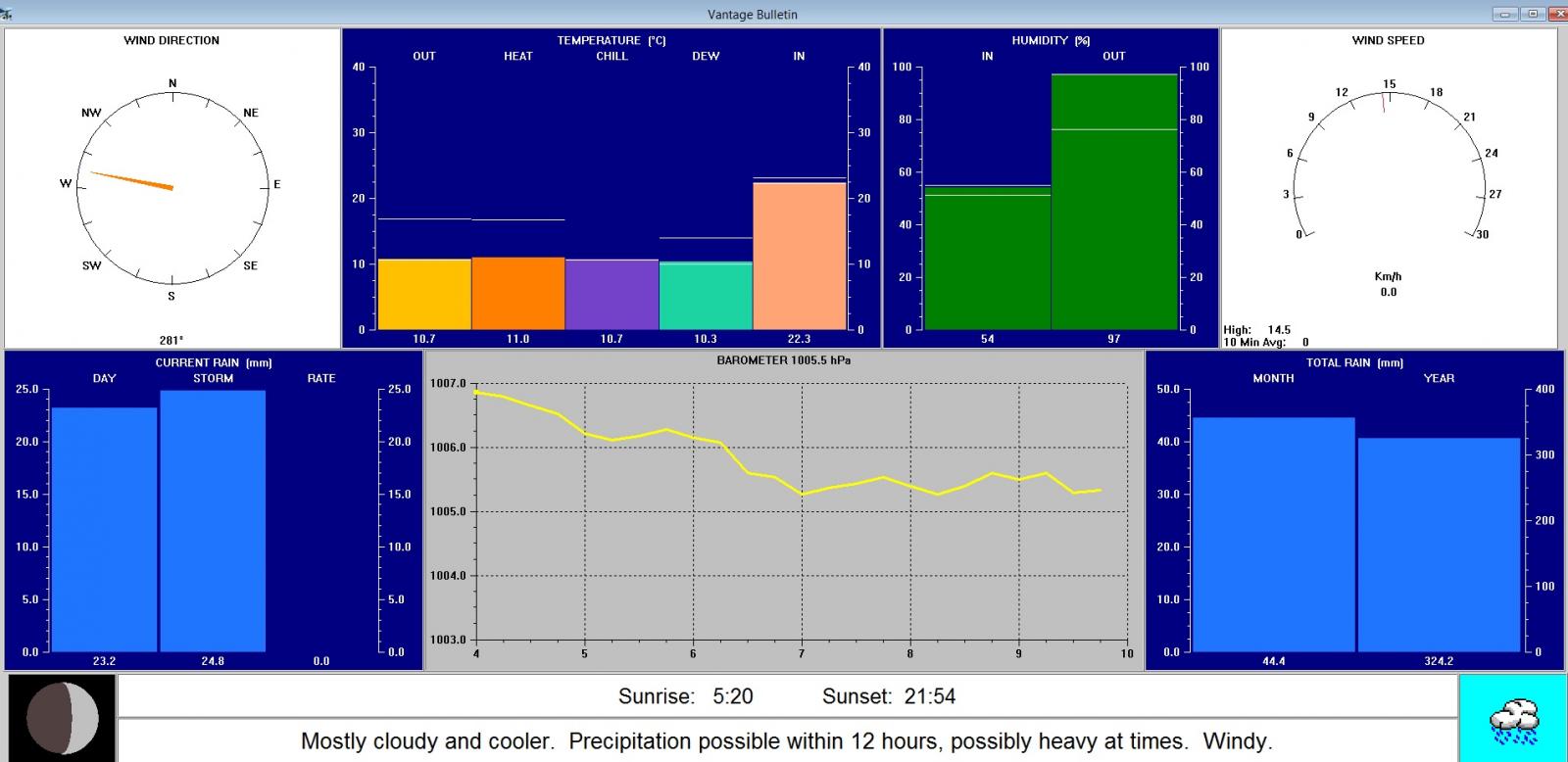Minimize the Vantage Bulletin window

[1505, 14]
